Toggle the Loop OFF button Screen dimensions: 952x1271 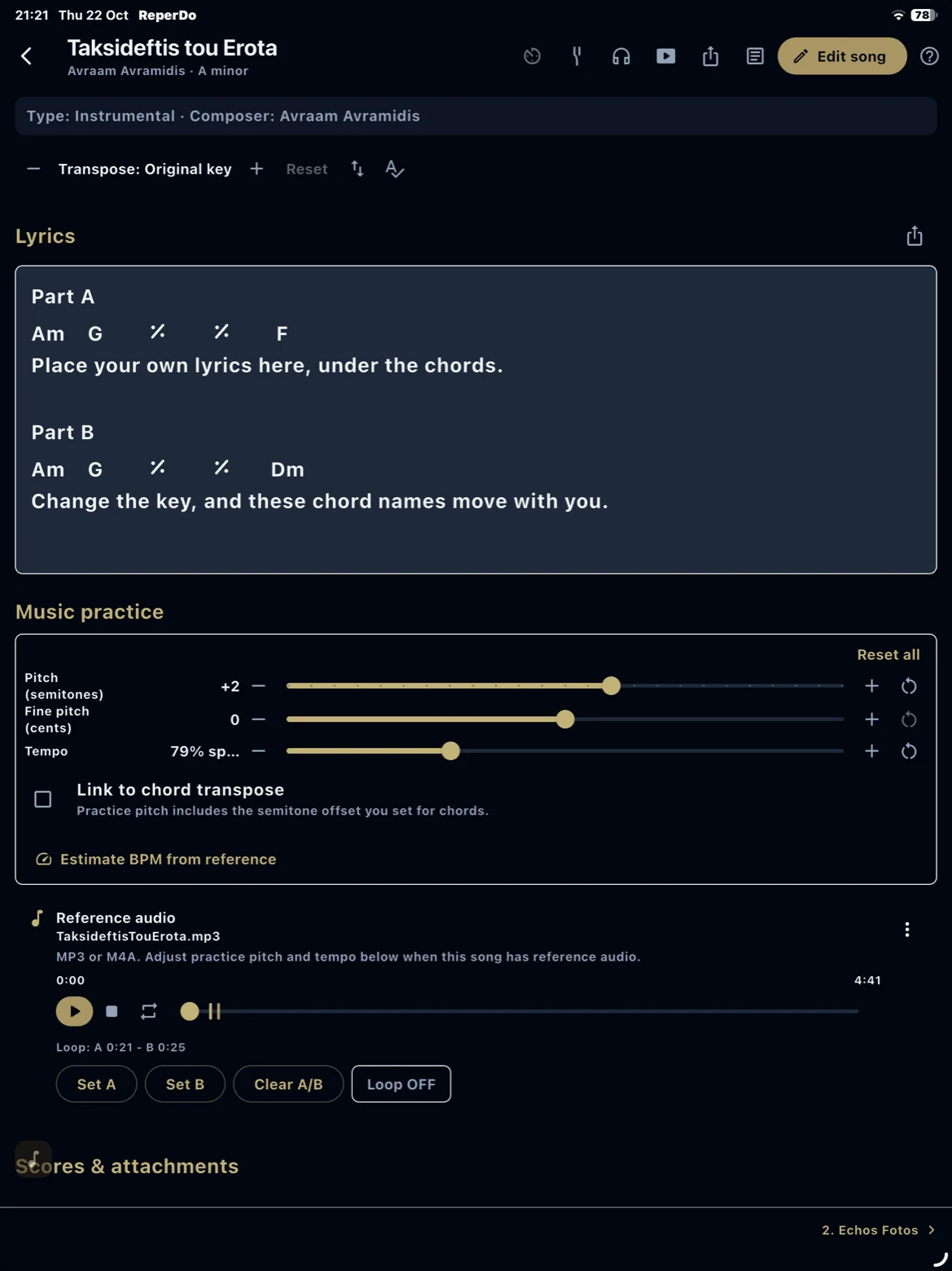[401, 1084]
